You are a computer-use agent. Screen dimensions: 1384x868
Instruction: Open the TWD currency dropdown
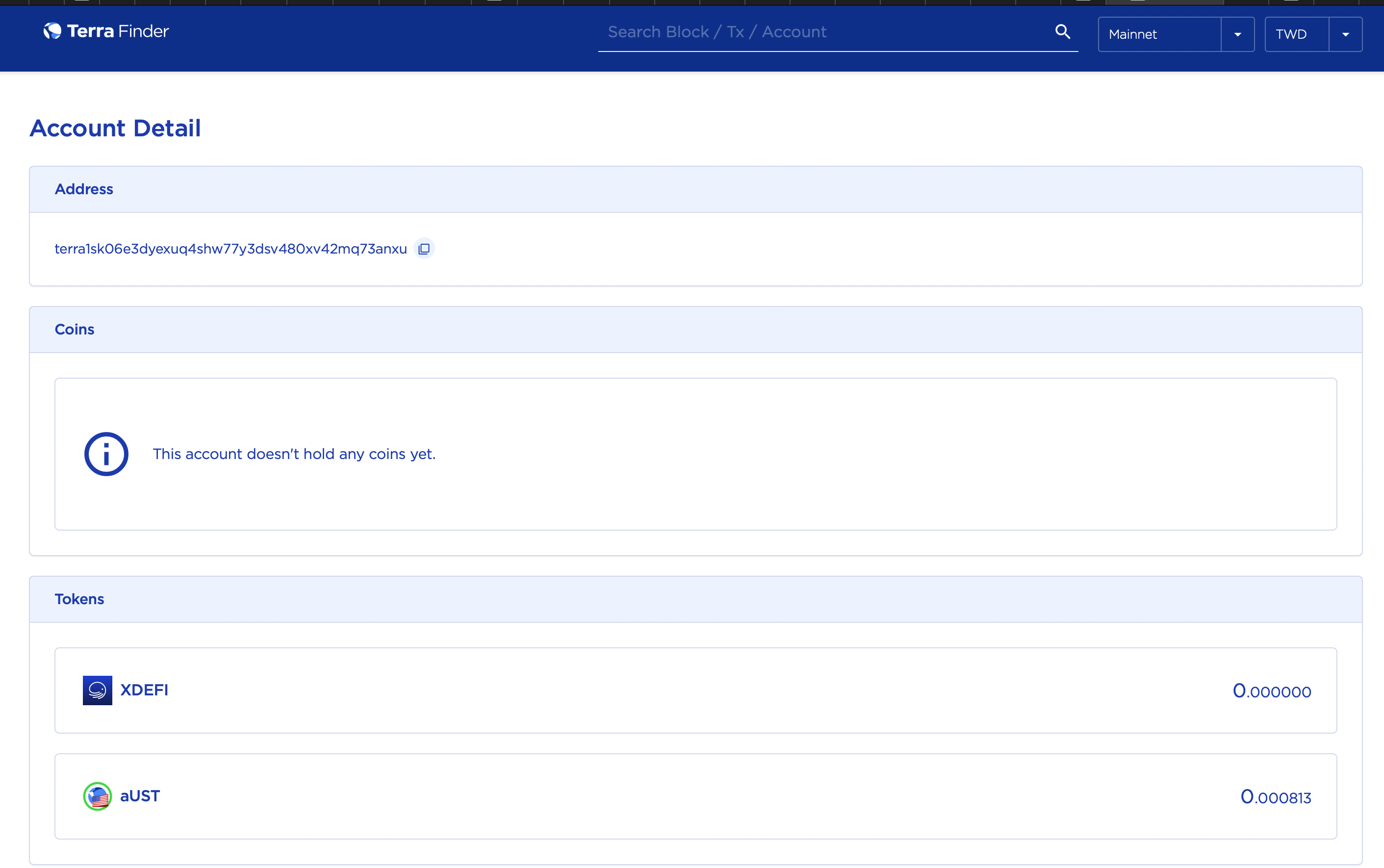(1313, 34)
